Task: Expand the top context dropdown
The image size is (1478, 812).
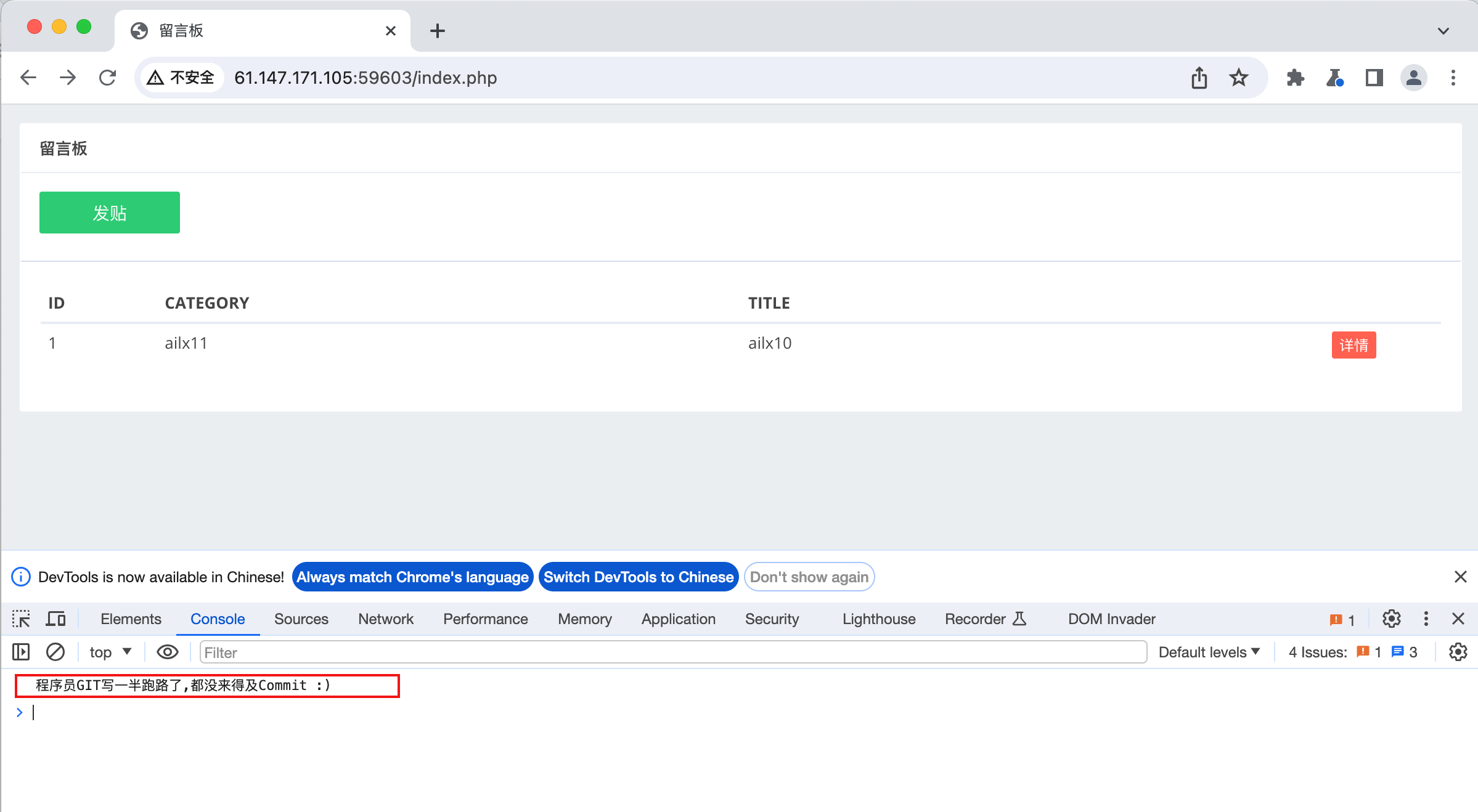Action: (110, 652)
